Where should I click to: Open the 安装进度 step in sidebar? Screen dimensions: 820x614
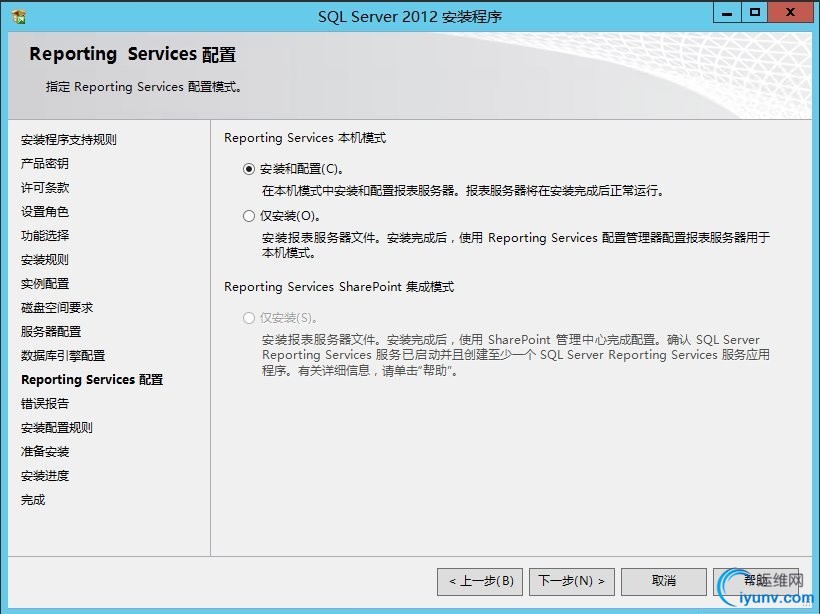(44, 476)
